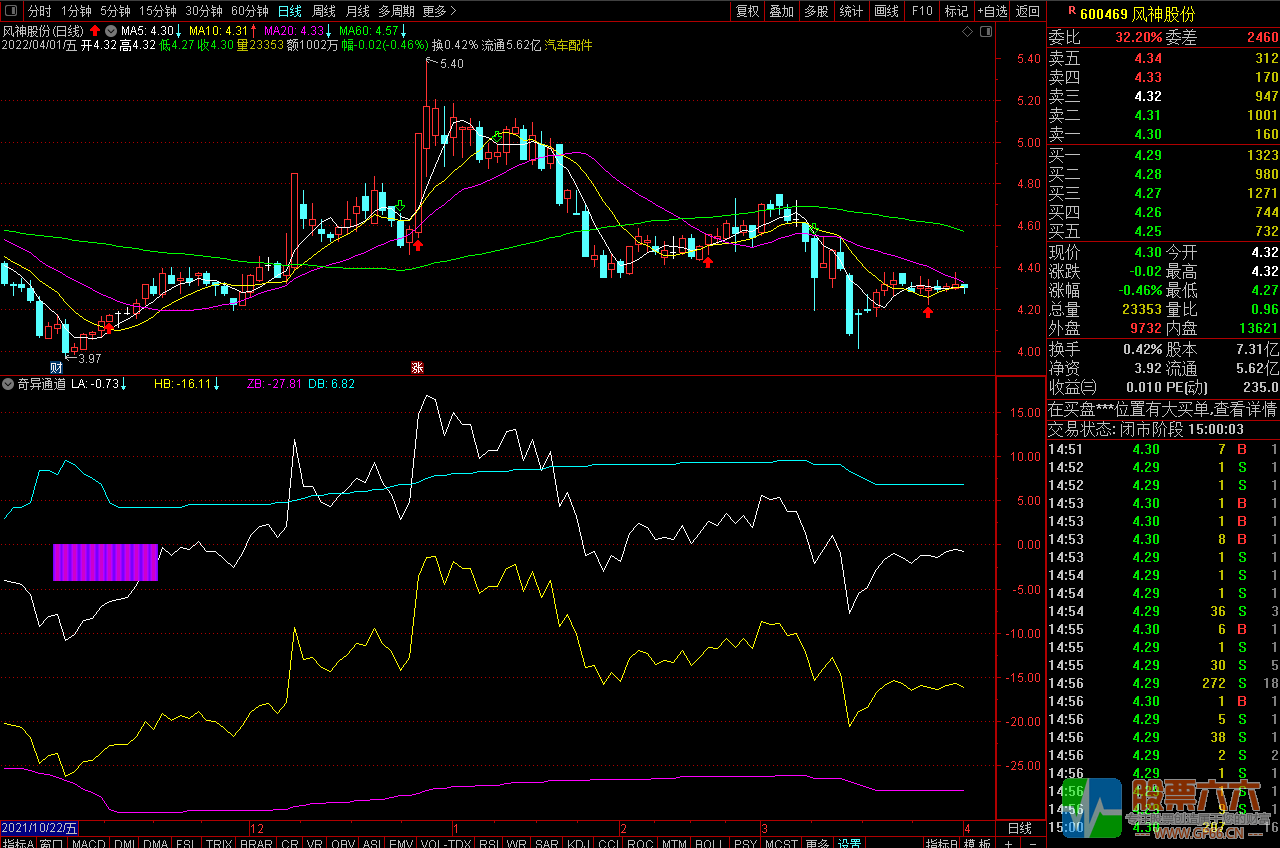This screenshot has height=848, width=1280.
Task: Select the 买一 4.29 order row
Action: click(1163, 155)
